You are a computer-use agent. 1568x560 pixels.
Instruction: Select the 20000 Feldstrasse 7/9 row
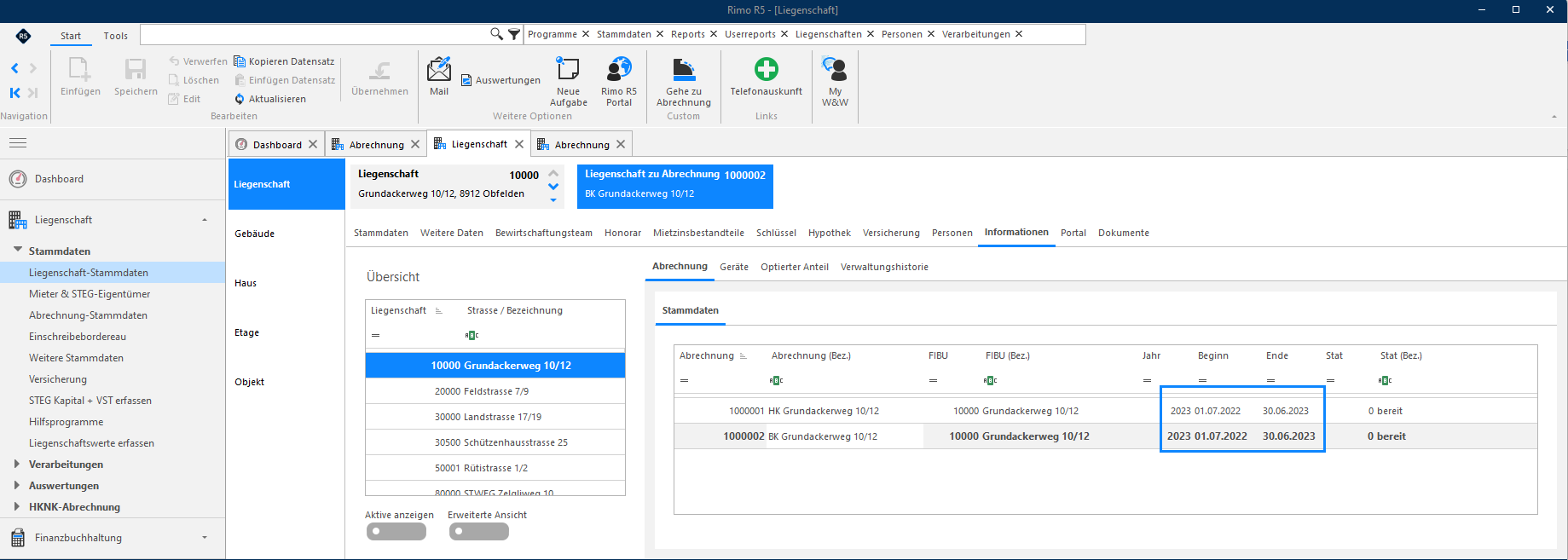click(495, 391)
